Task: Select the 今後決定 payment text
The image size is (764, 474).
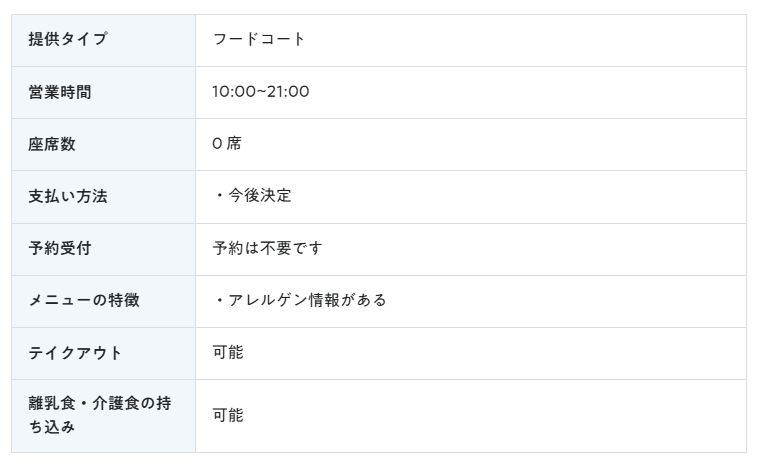Action: point(260,195)
